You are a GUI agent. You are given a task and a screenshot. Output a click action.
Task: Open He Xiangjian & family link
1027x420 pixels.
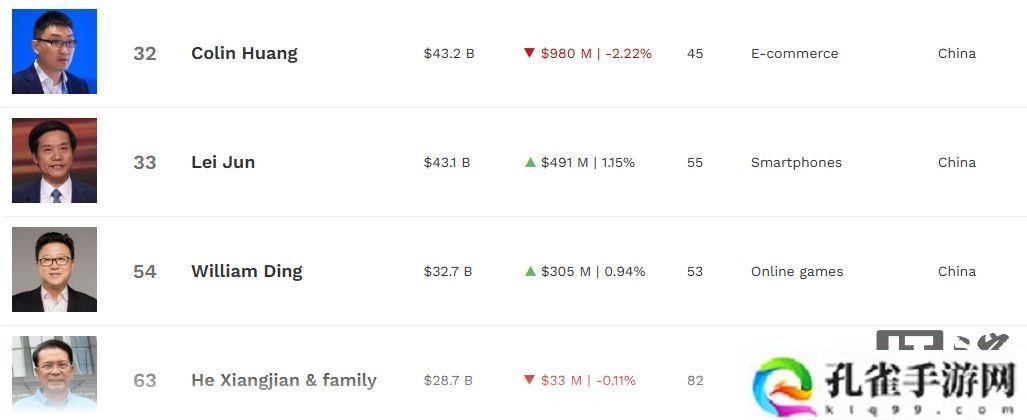[x=284, y=381]
